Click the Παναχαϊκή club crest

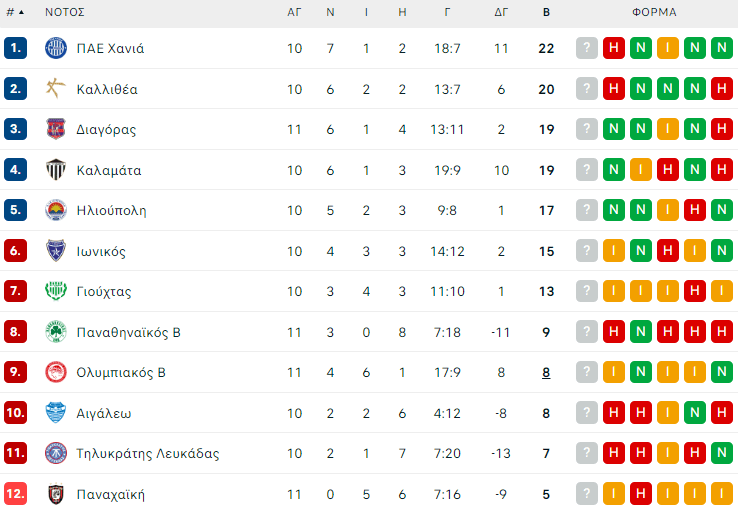point(55,494)
